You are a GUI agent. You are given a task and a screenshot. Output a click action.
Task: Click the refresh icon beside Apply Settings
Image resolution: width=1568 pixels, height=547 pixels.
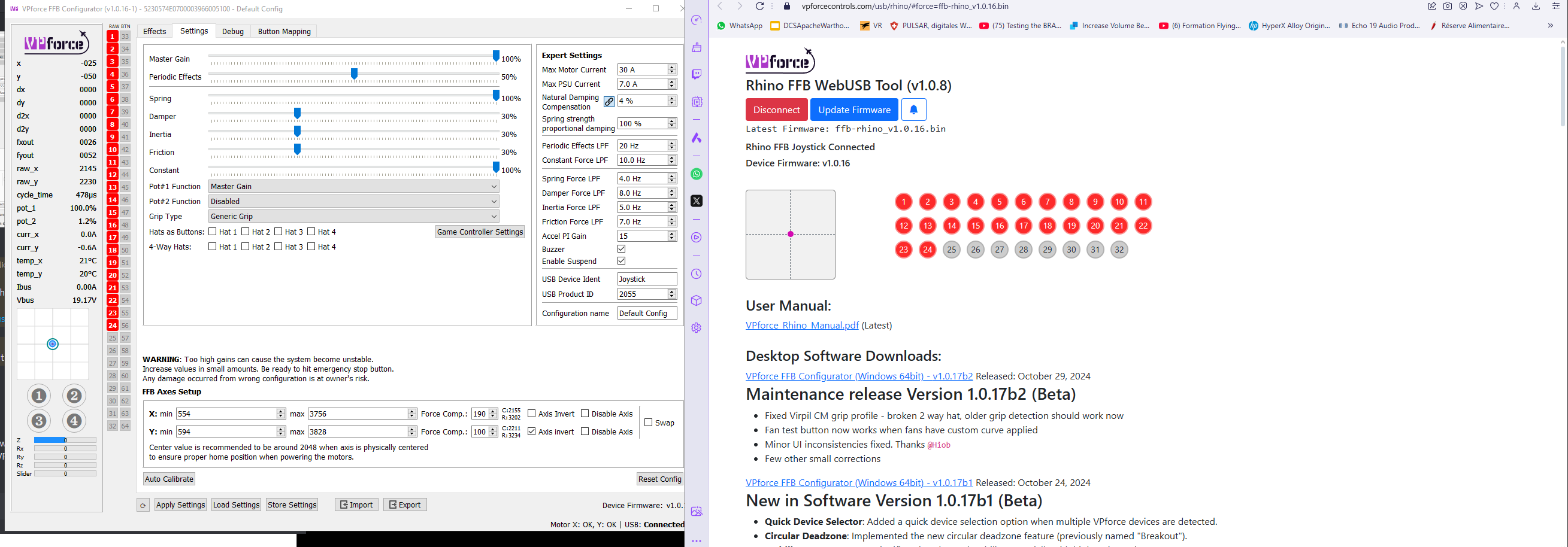(x=143, y=505)
